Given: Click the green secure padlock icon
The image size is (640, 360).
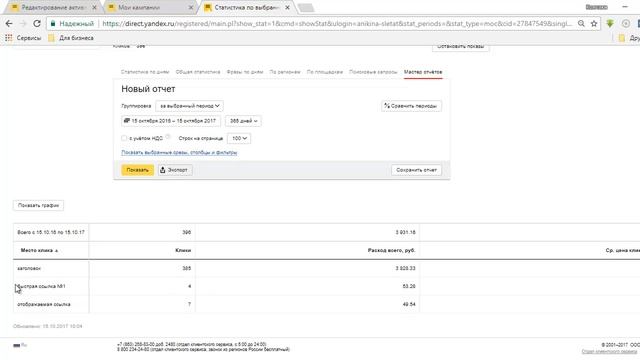Looking at the screenshot, I should 53,24.
